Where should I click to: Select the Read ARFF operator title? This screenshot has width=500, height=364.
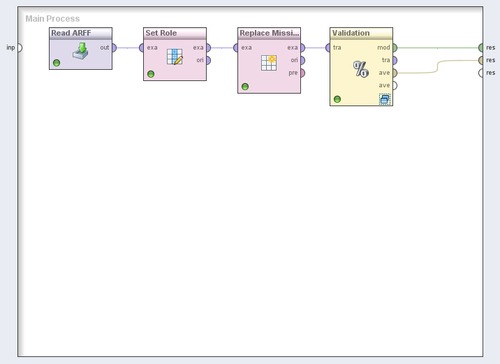click(x=71, y=33)
